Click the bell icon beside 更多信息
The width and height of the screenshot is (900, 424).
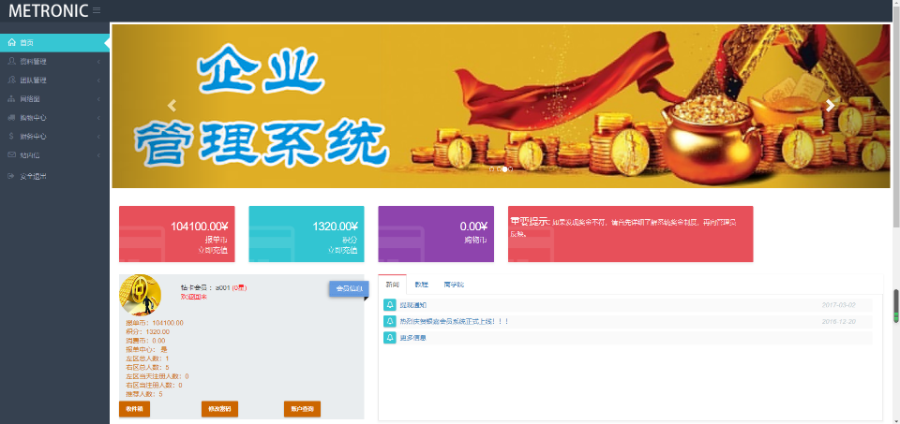(390, 338)
